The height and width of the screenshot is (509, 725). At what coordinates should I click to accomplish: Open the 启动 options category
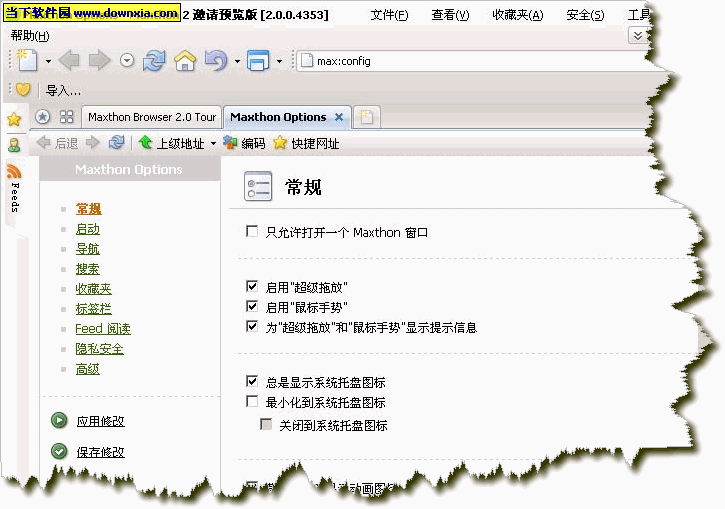[88, 229]
